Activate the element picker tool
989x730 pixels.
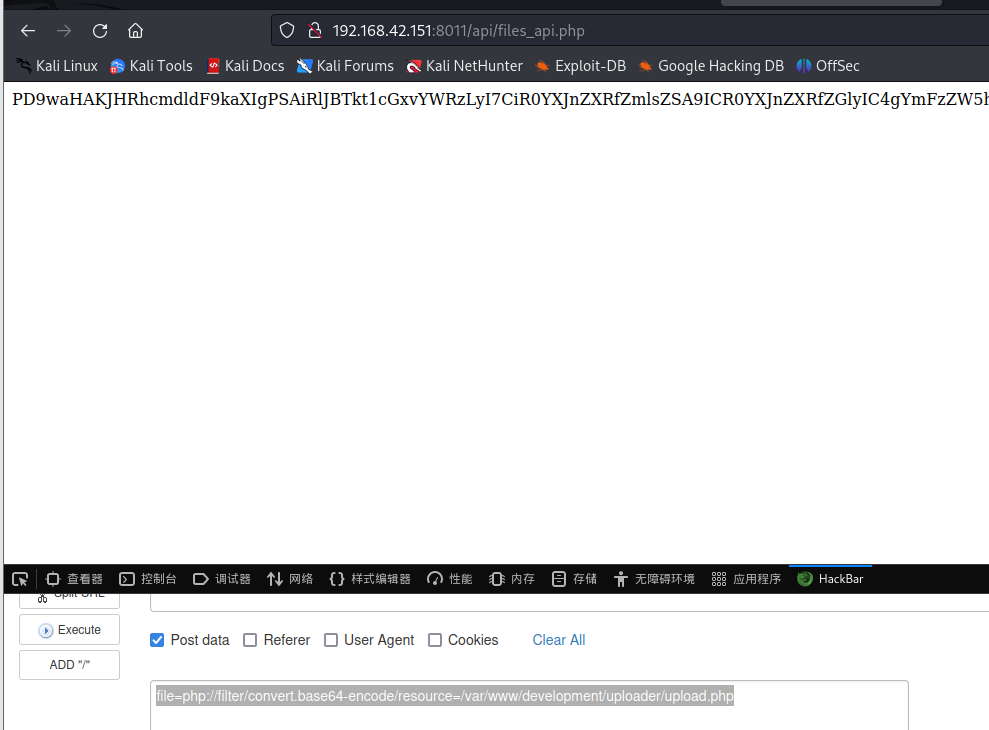point(20,579)
